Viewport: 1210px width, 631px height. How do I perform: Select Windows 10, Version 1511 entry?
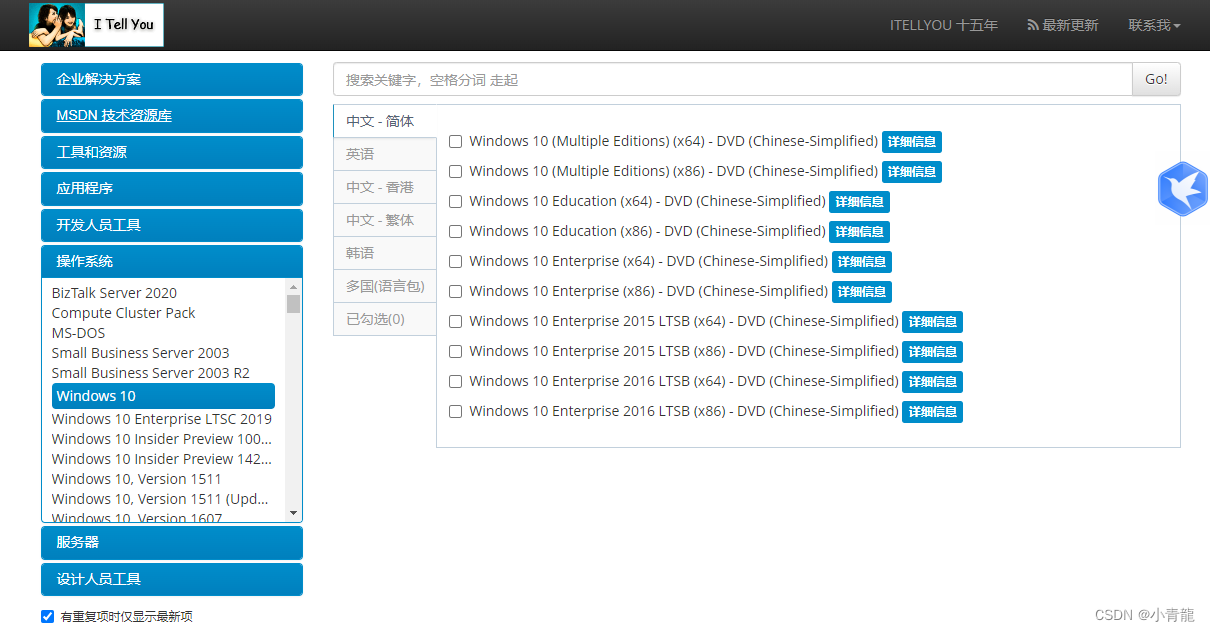point(137,479)
